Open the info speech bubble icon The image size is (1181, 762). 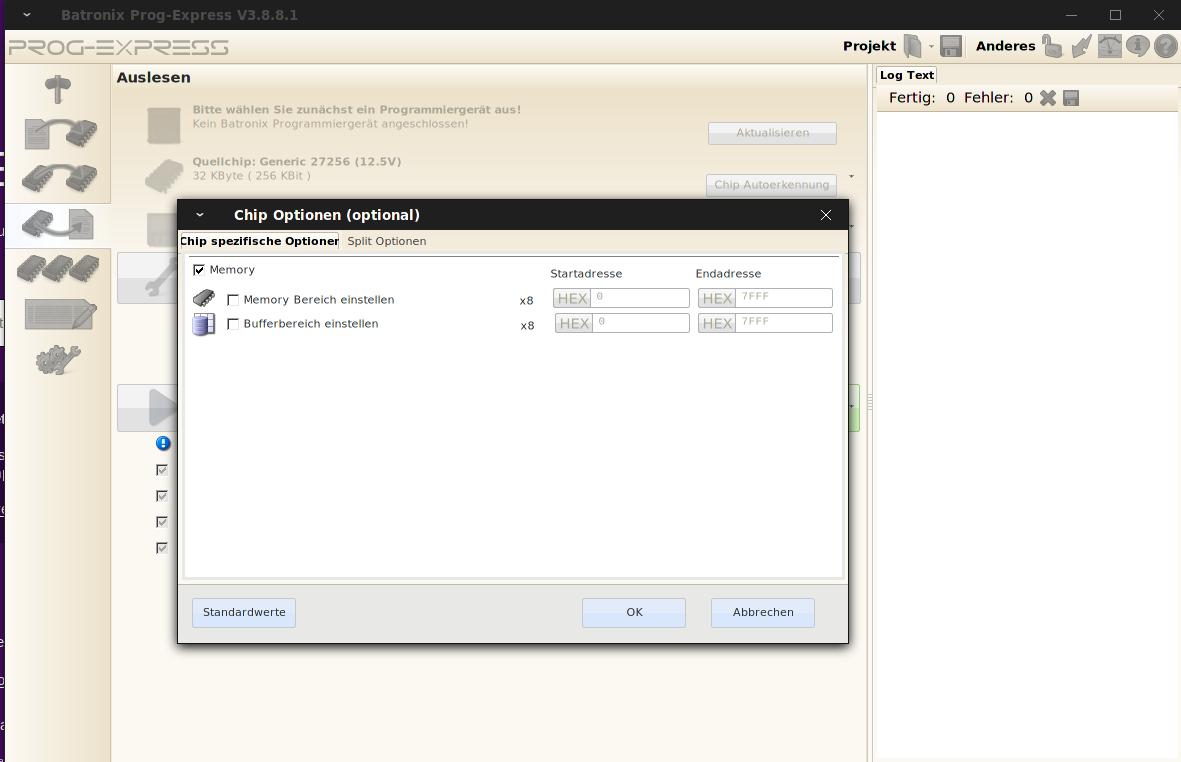(1137, 47)
